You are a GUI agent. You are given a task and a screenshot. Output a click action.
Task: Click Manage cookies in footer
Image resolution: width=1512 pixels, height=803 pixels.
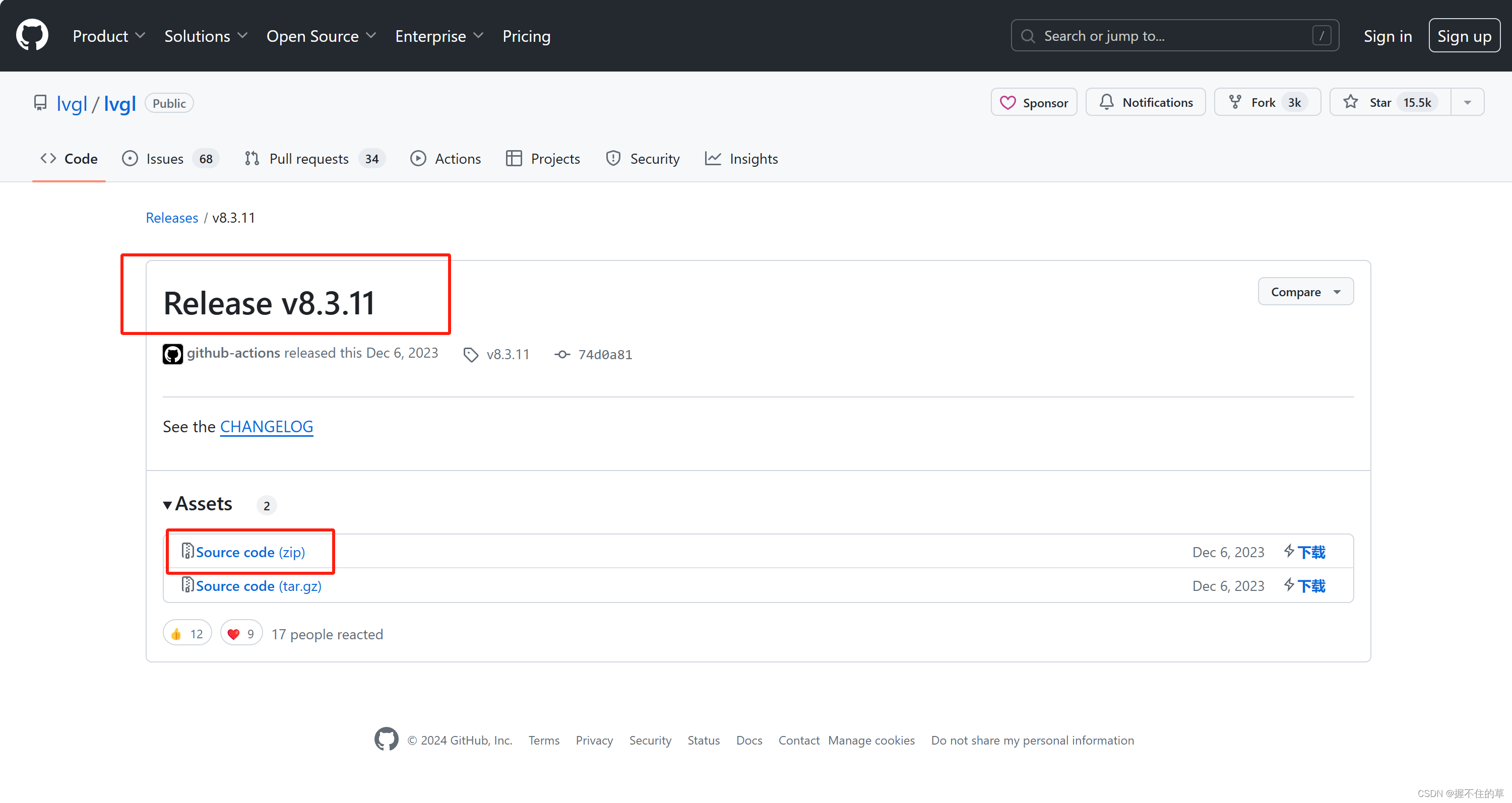coord(871,740)
